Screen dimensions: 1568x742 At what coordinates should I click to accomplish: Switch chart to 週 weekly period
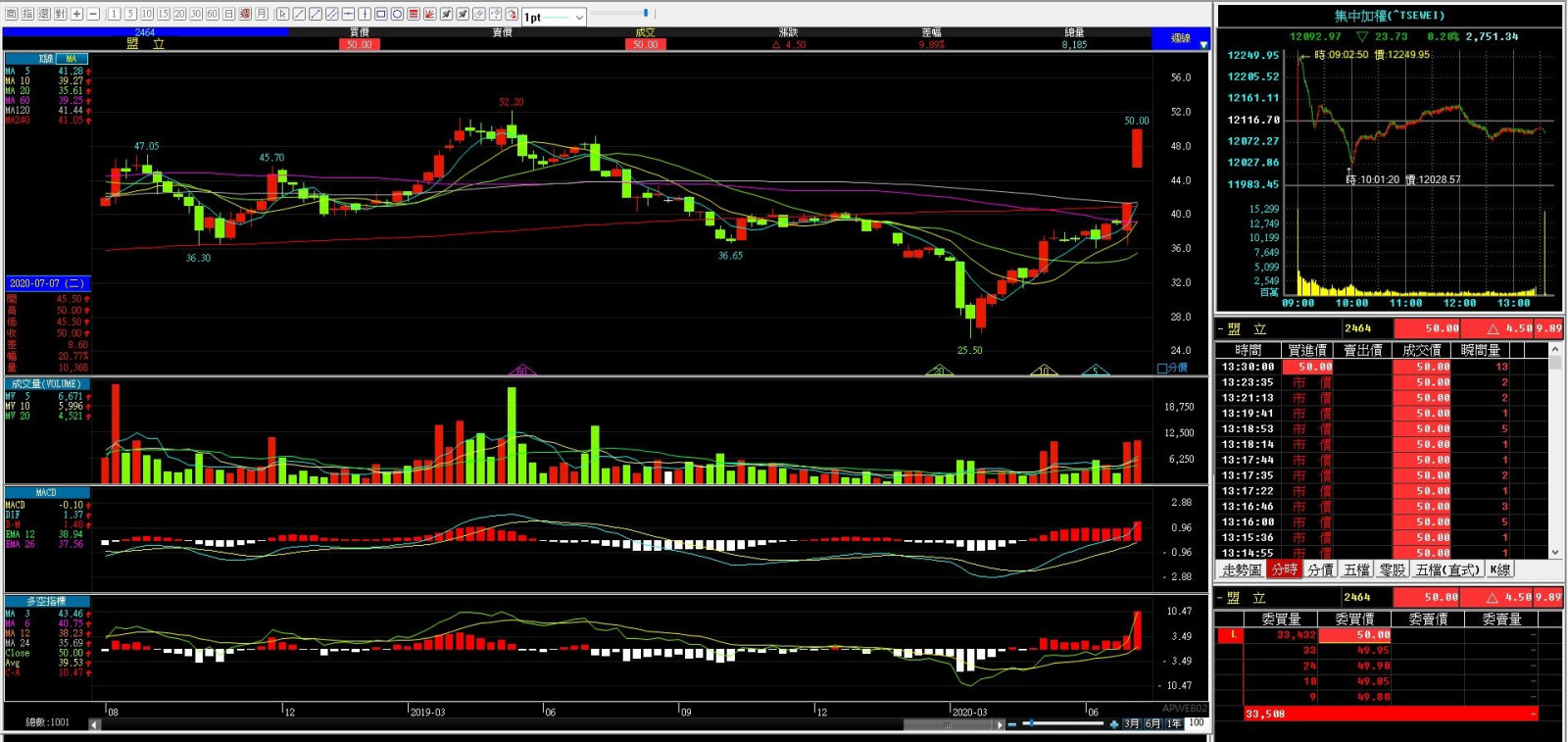[245, 15]
